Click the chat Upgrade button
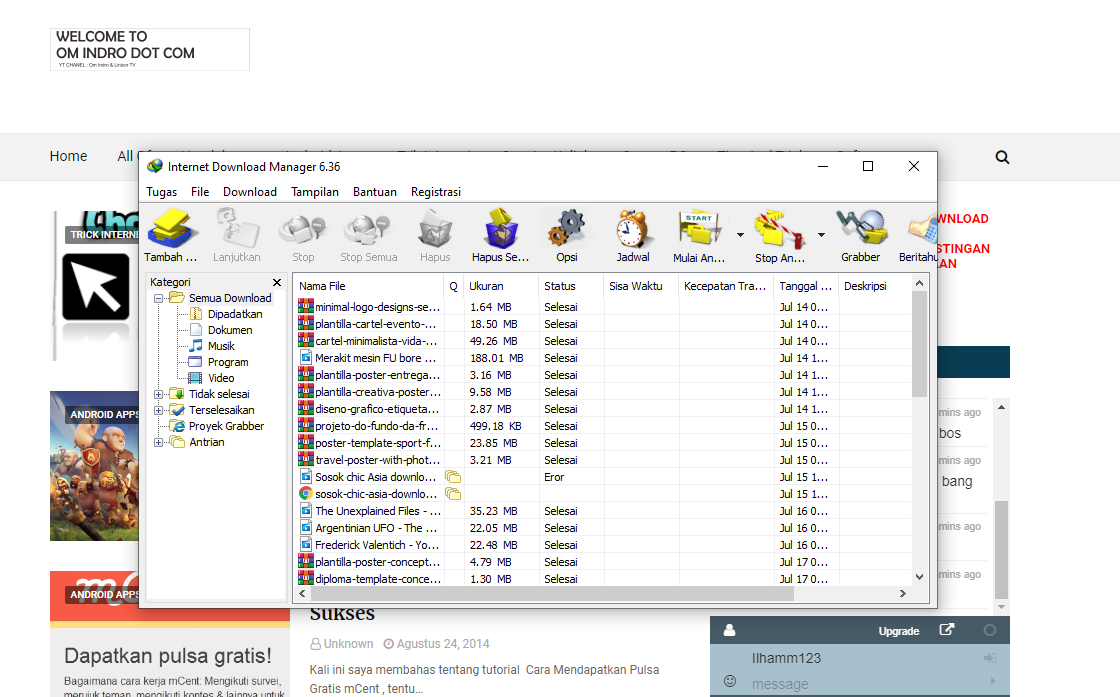 899,631
